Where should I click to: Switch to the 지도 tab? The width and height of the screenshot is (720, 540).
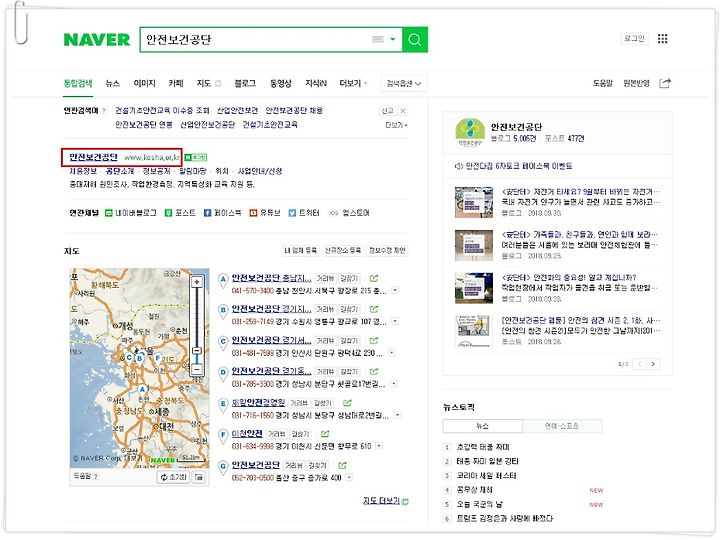tap(203, 83)
